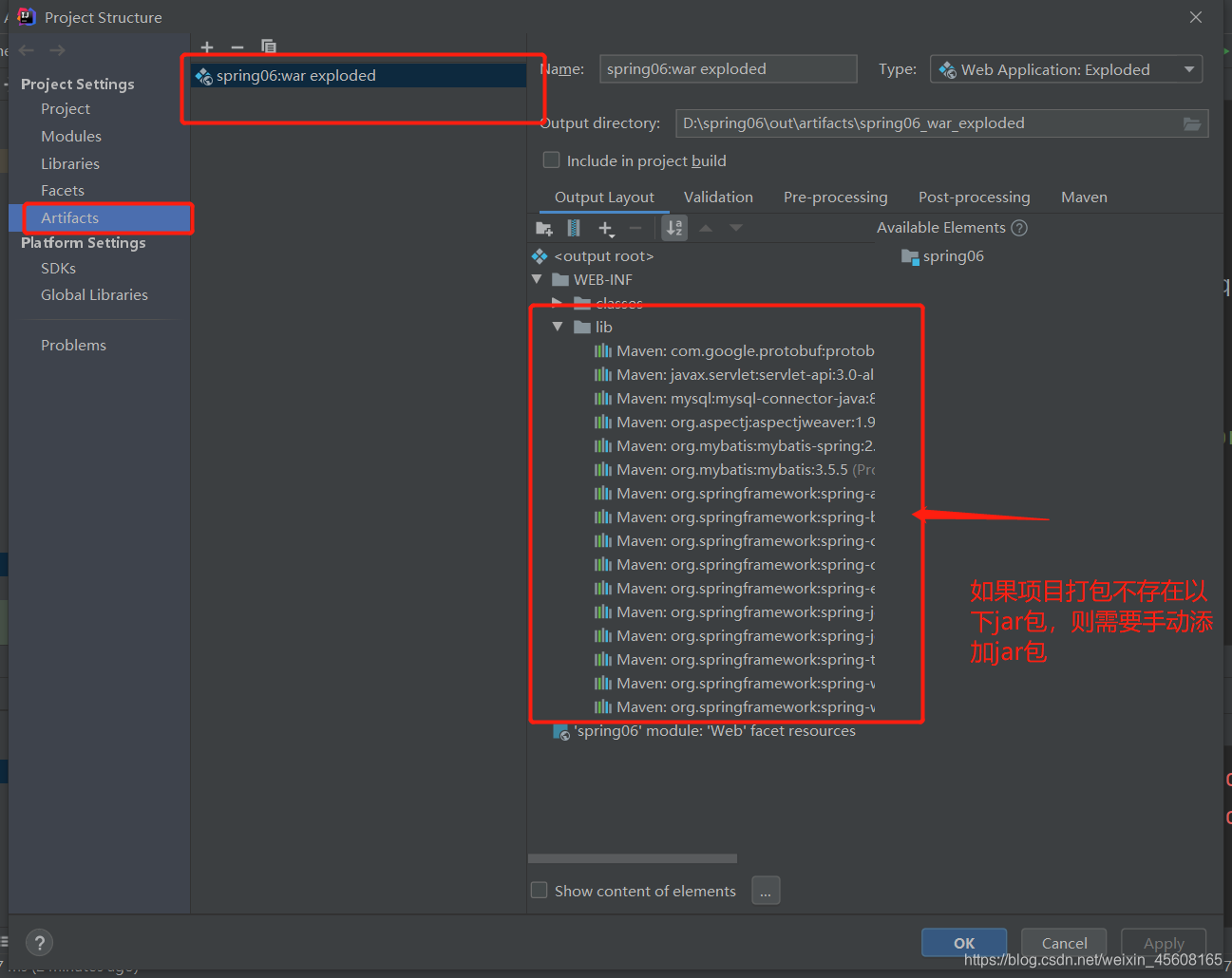Close the Project Structure dialog

click(x=1196, y=17)
